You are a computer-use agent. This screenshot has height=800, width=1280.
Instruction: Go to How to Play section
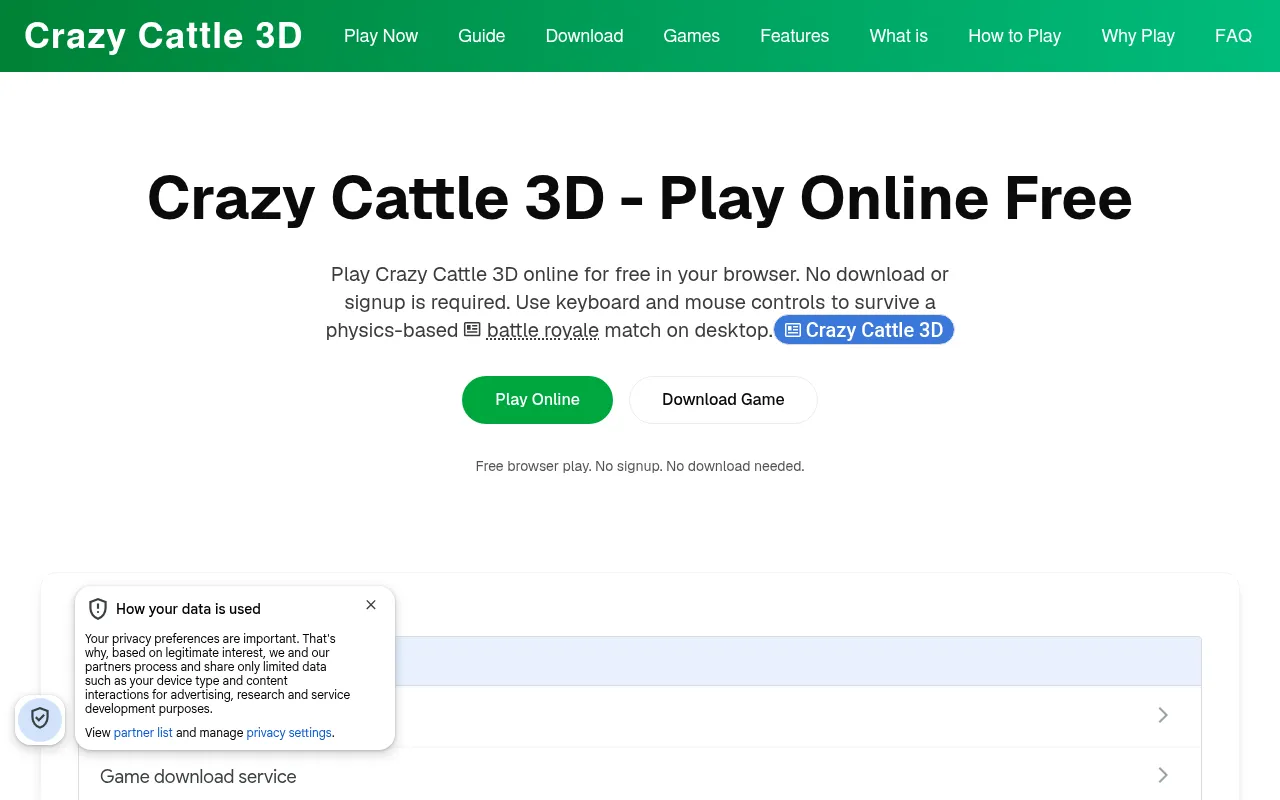[x=1014, y=36]
